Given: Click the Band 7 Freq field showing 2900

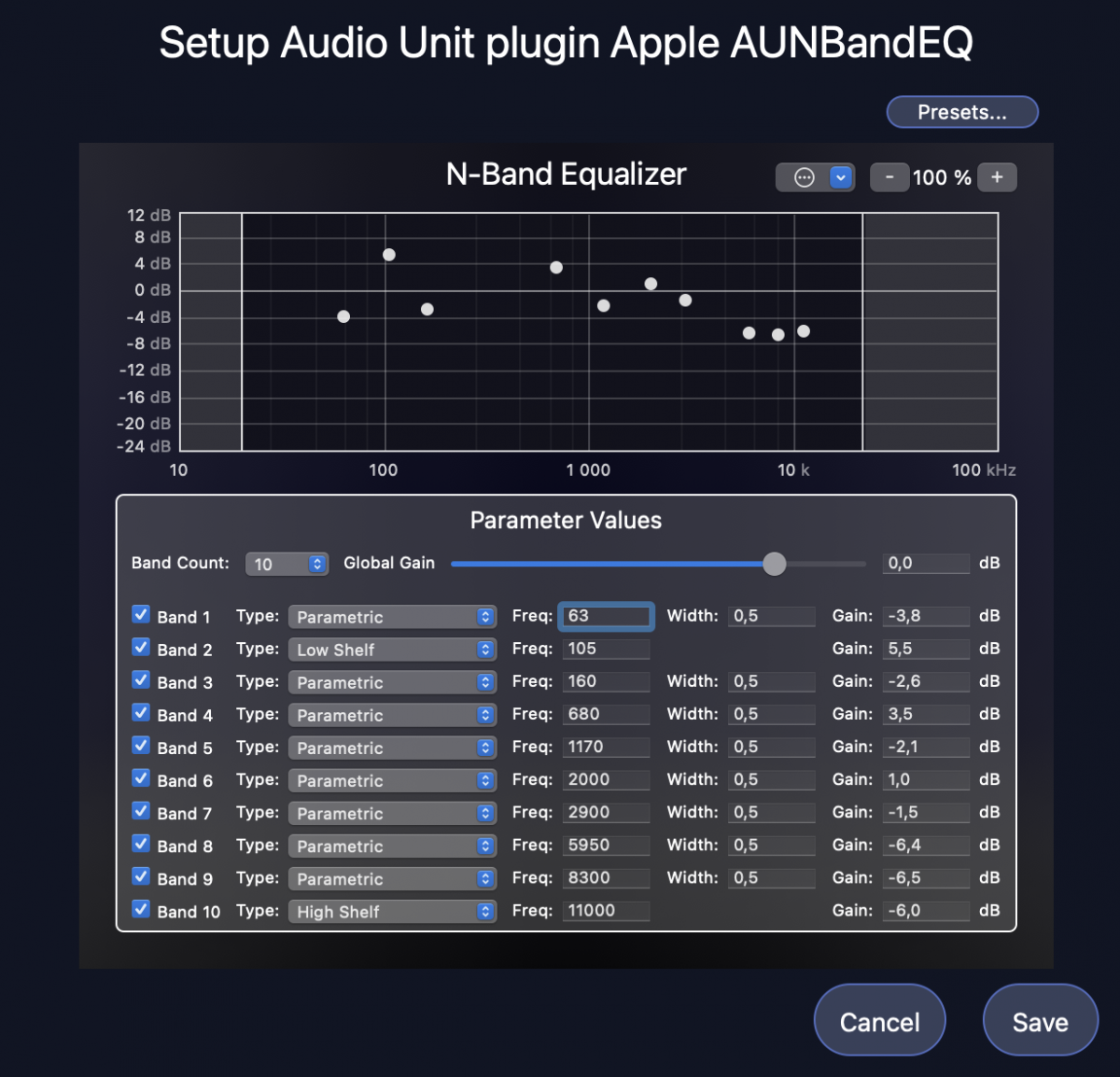Looking at the screenshot, I should click(607, 812).
